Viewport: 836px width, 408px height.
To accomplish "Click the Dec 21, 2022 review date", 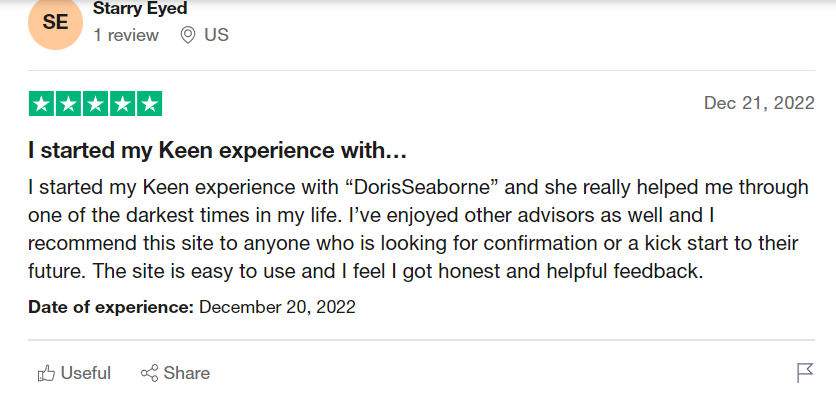I will [x=759, y=103].
